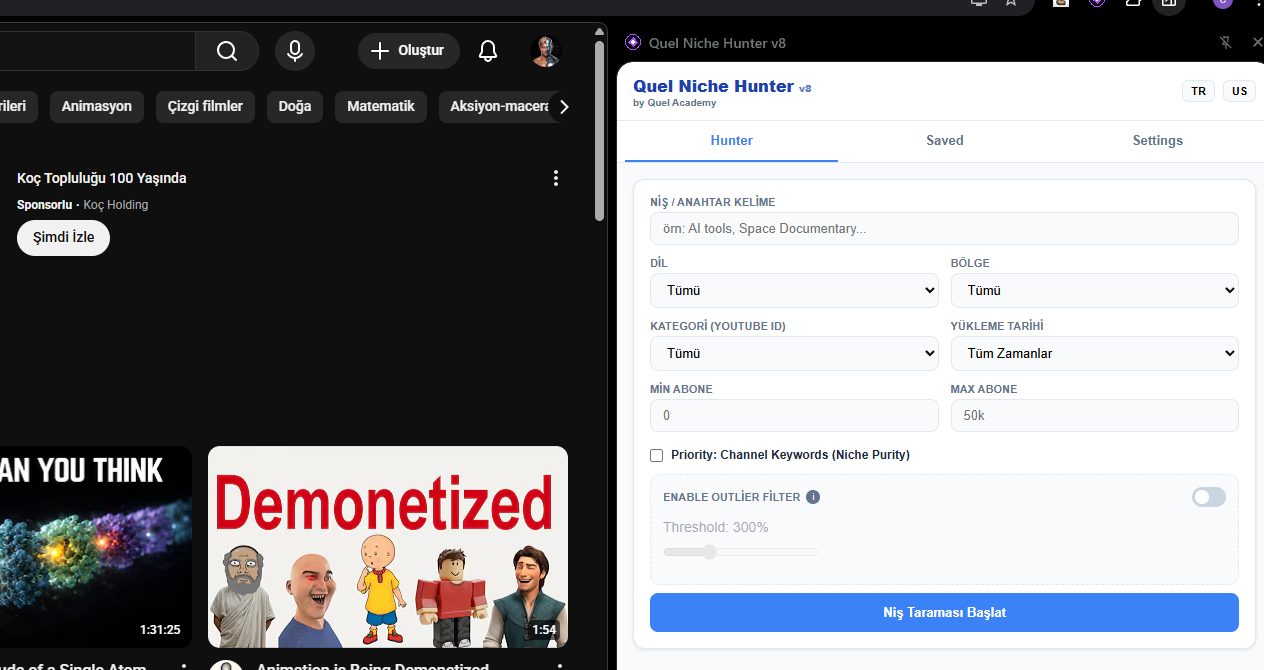
Task: Open the Settings tab
Action: [x=1158, y=141]
